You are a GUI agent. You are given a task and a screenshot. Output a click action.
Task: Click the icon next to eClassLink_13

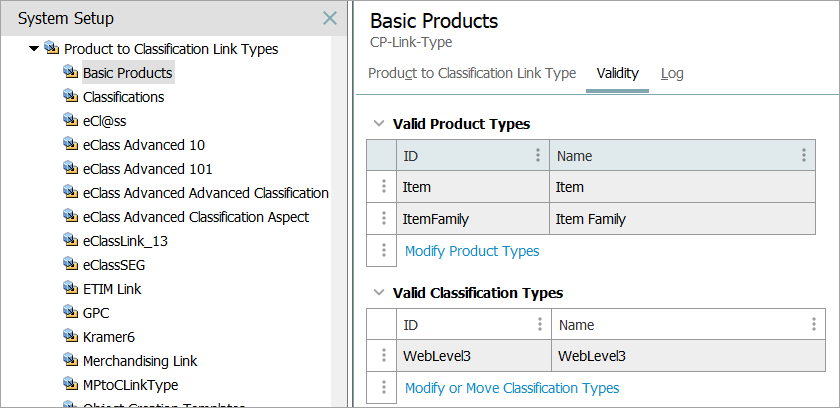(71, 240)
